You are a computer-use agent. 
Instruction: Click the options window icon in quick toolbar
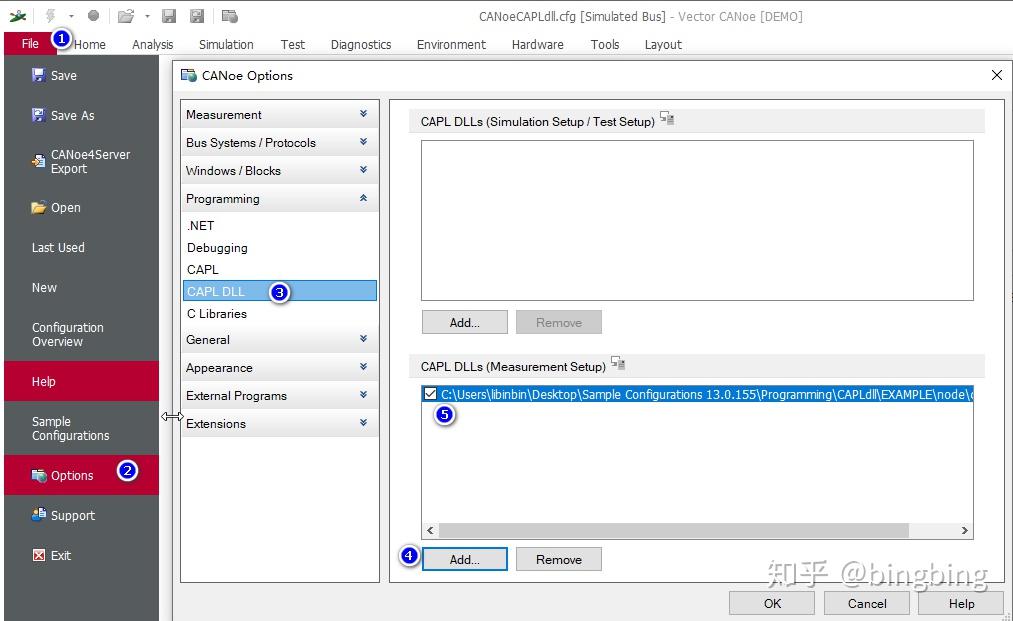tap(229, 16)
